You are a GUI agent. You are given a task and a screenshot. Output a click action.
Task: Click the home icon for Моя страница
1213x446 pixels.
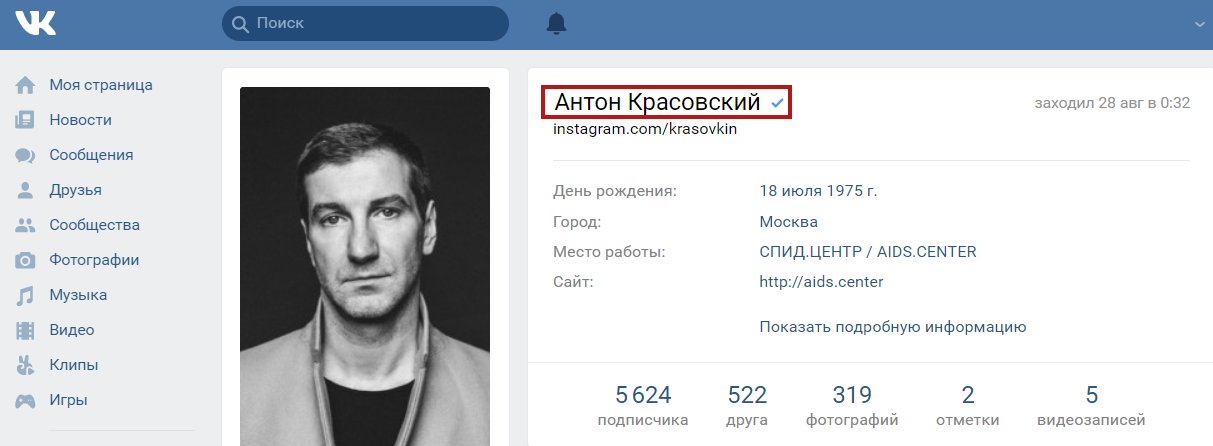[25, 85]
